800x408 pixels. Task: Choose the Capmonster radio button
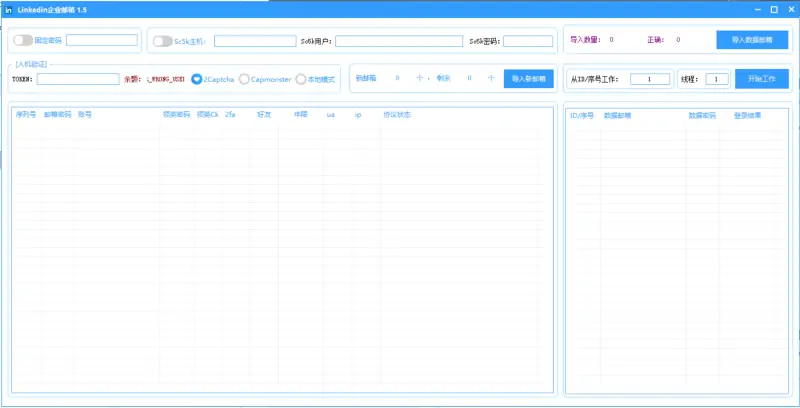click(x=244, y=78)
